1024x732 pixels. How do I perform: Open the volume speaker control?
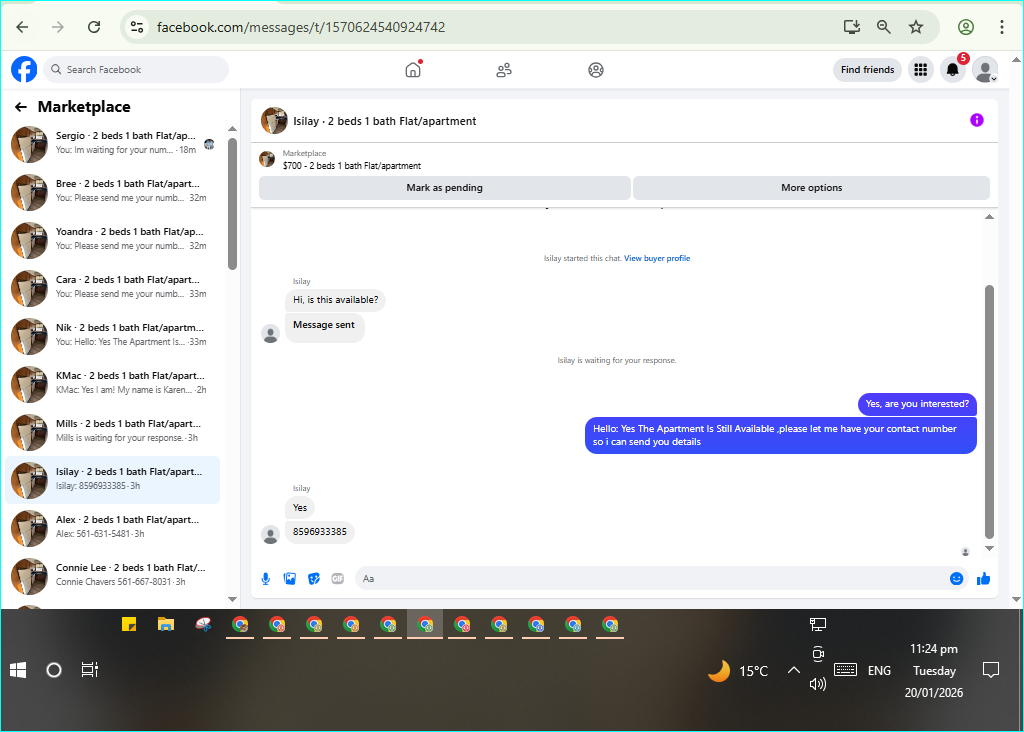[818, 684]
